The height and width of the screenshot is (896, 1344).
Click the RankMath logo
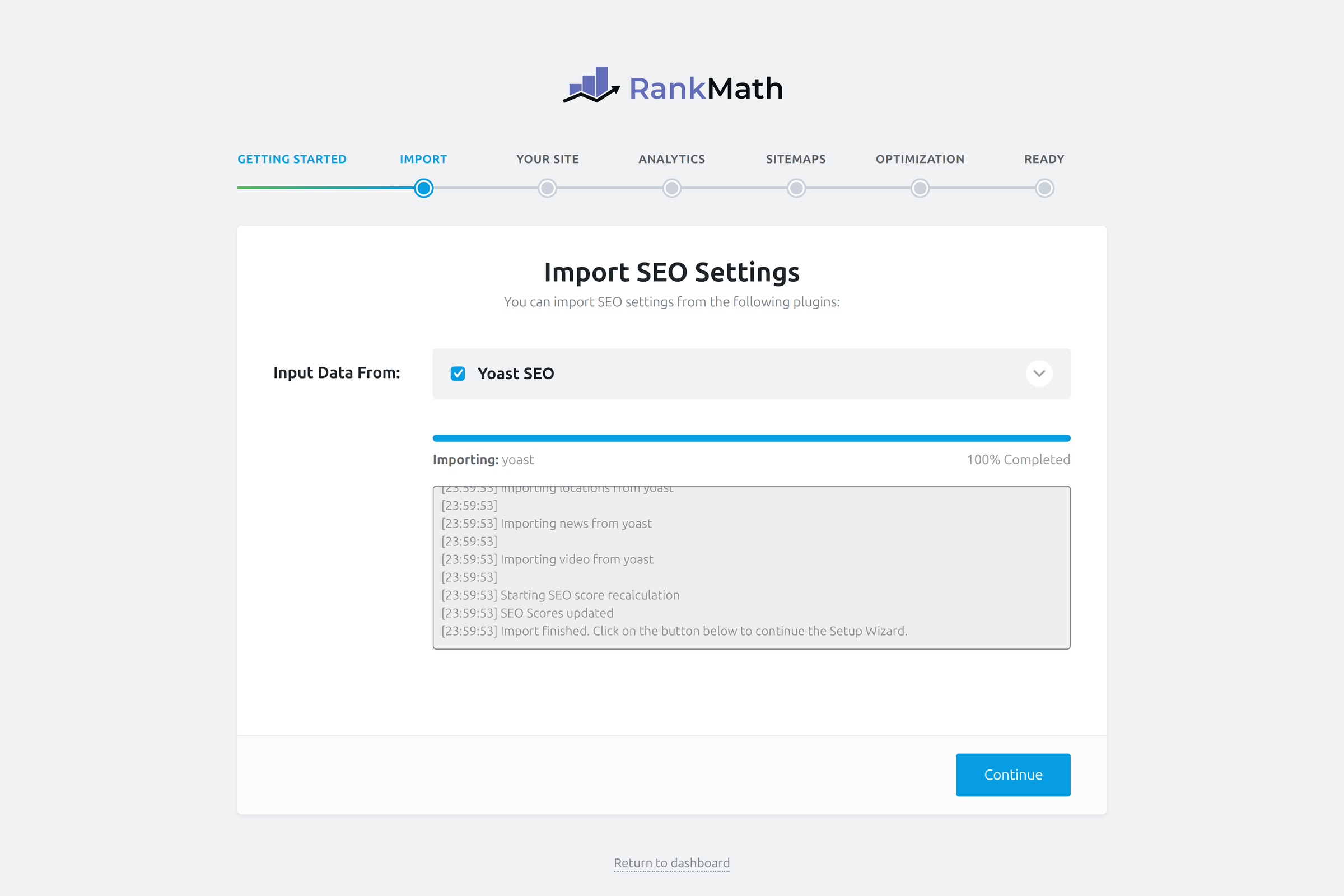[x=673, y=86]
